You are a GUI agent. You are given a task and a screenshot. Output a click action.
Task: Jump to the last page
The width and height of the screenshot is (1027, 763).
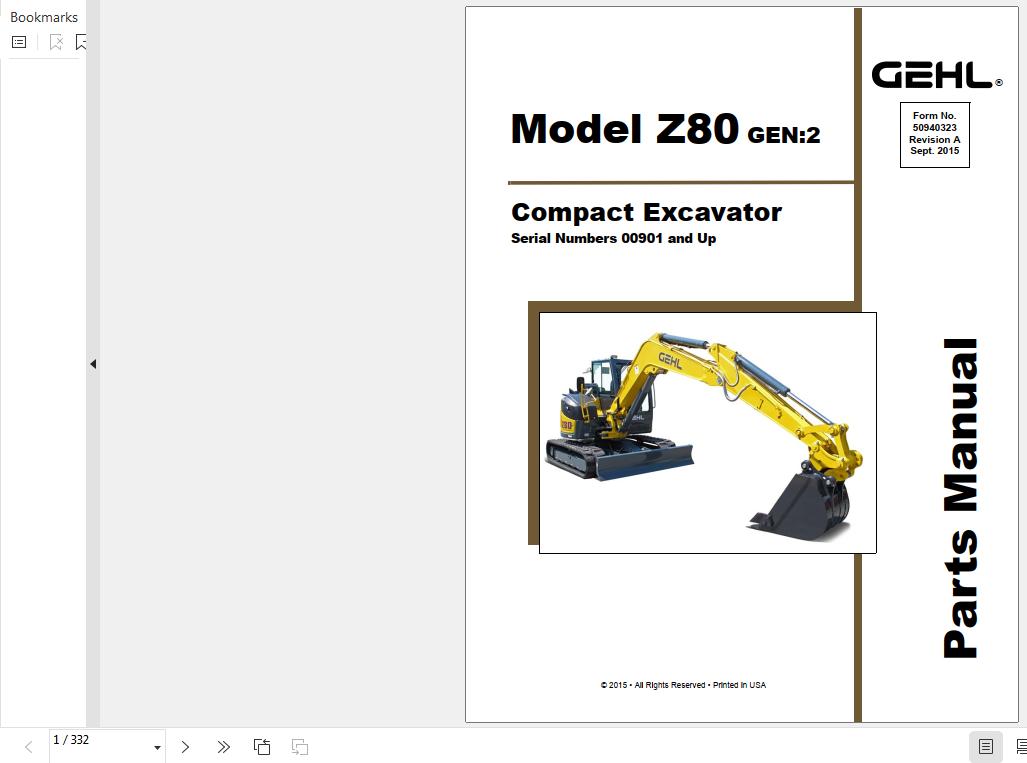tap(223, 747)
